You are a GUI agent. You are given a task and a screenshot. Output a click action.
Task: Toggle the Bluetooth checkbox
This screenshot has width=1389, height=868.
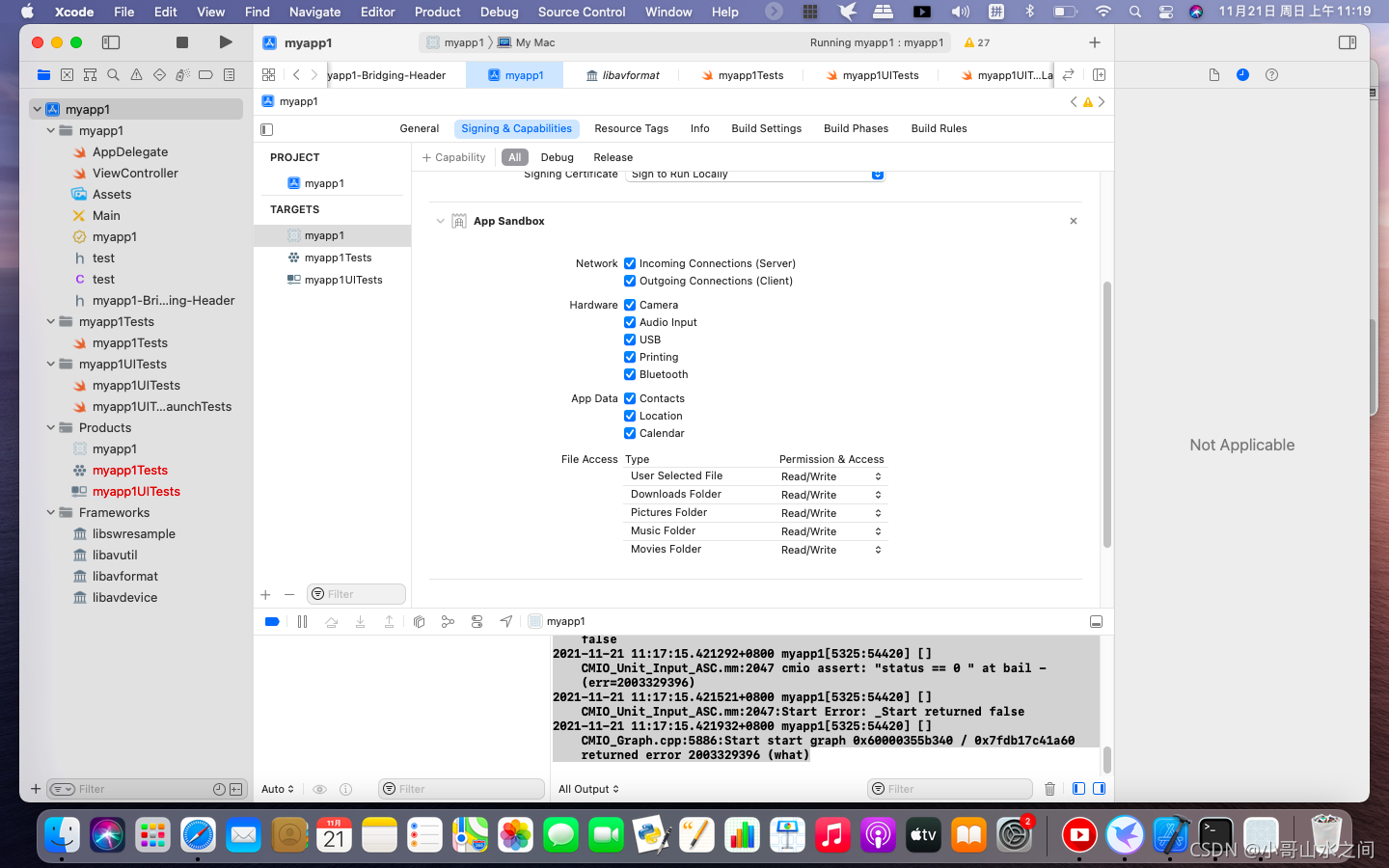pos(630,374)
